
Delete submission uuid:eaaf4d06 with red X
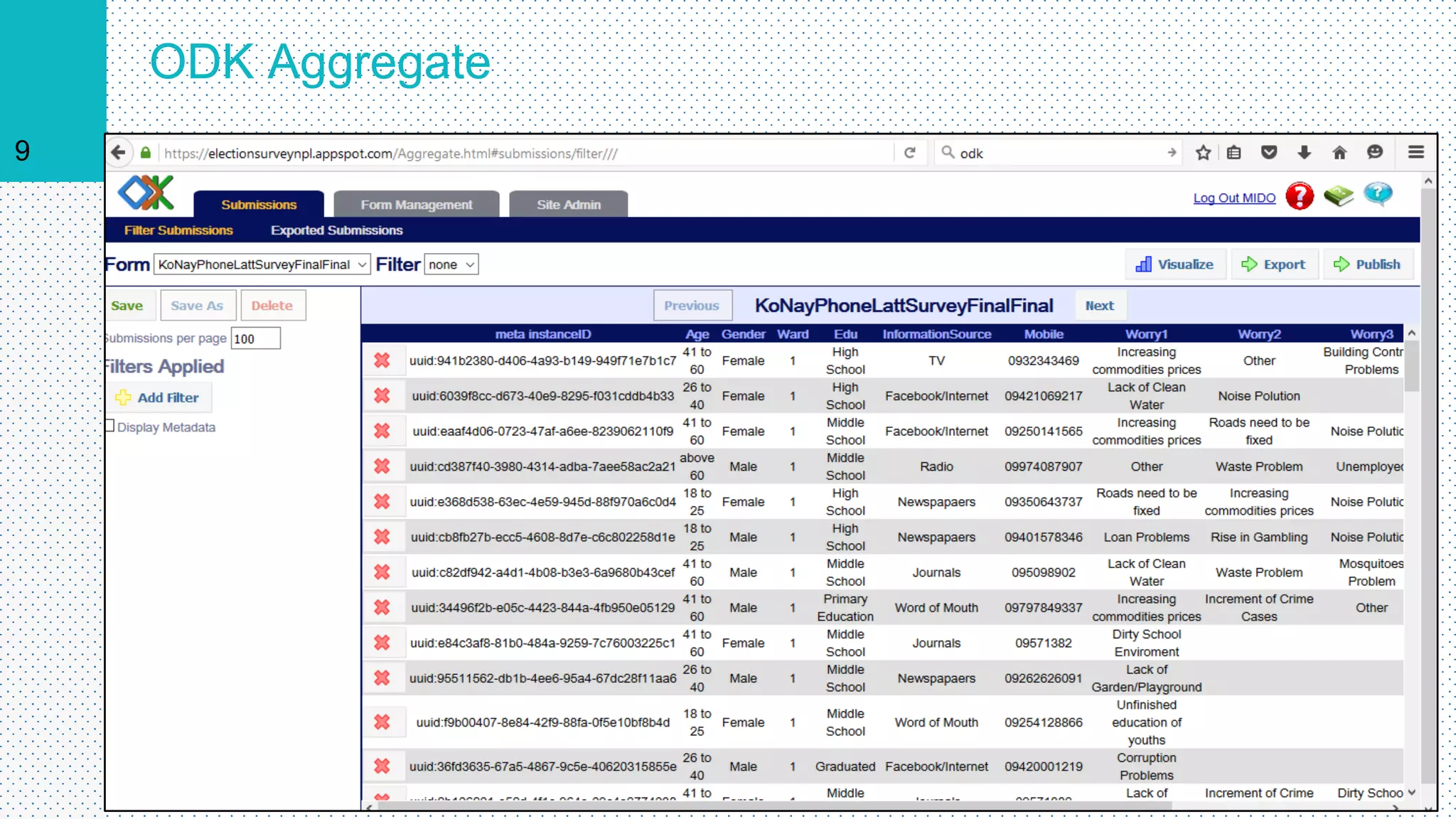382,431
